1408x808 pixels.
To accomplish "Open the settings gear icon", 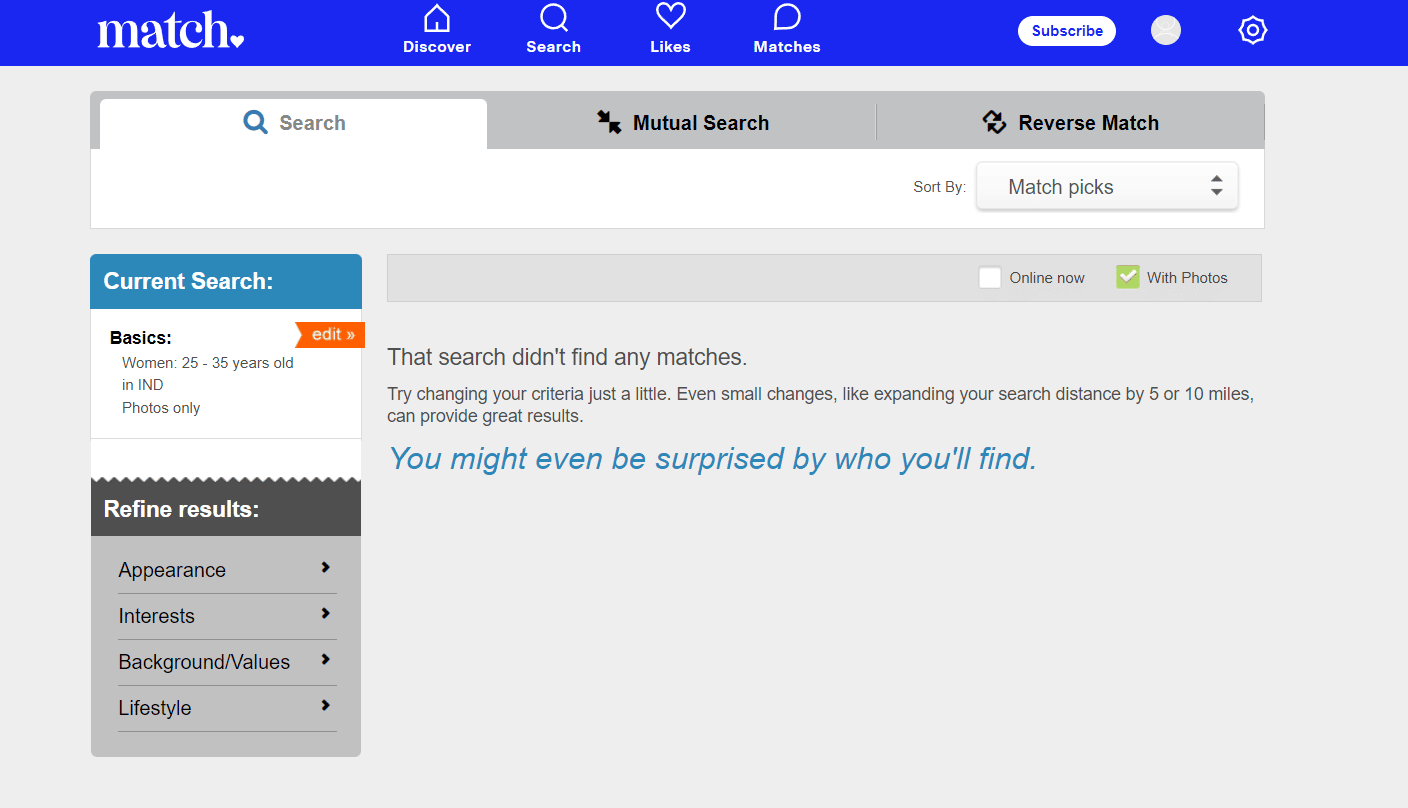I will tap(1253, 30).
